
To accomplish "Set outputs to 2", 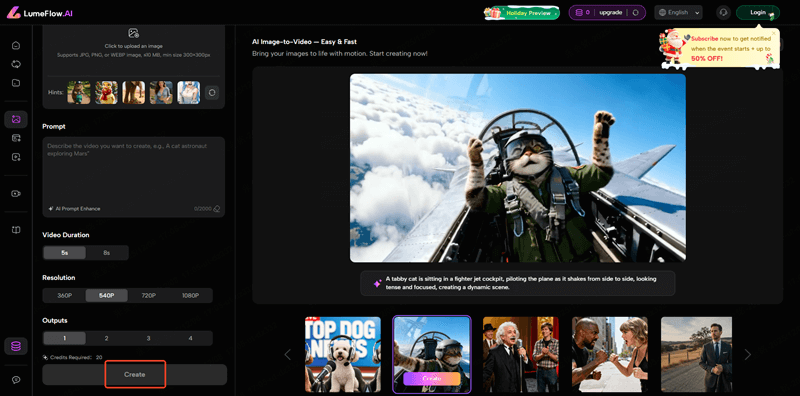I will [x=107, y=338].
